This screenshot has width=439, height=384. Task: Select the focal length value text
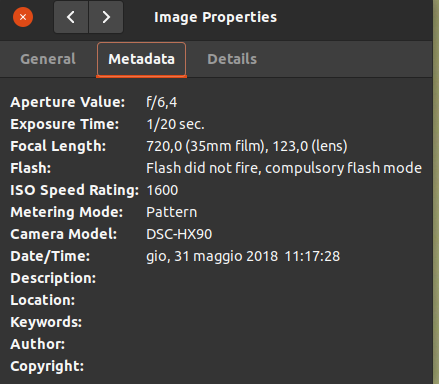tap(247, 146)
